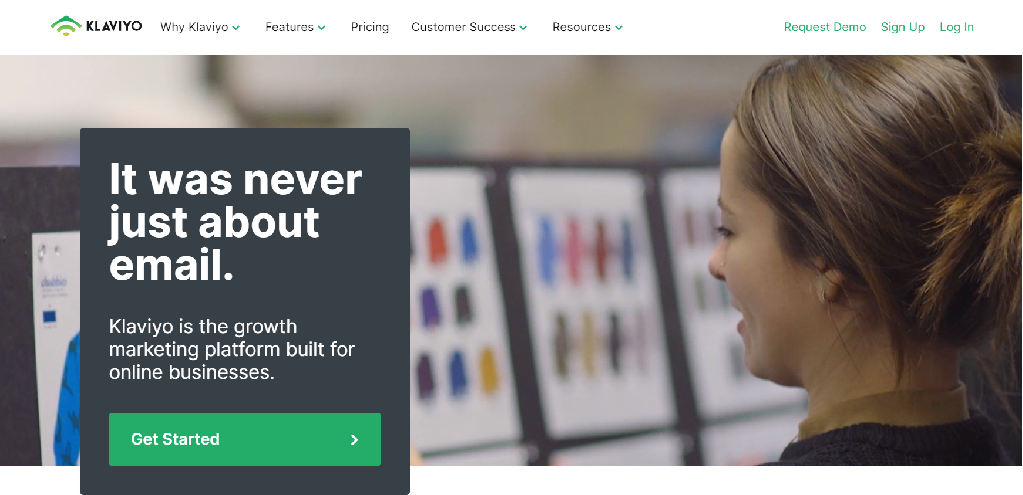The image size is (1023, 495).
Task: Click the Sign Up link
Action: [903, 27]
